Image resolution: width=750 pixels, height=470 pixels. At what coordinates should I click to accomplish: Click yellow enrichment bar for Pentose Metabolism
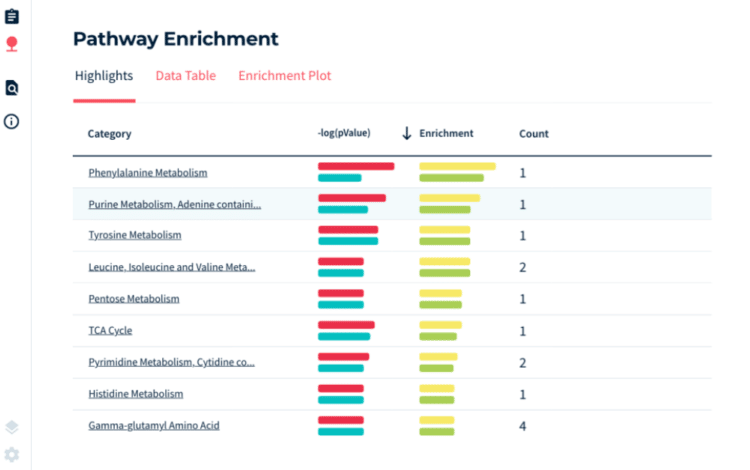440,293
